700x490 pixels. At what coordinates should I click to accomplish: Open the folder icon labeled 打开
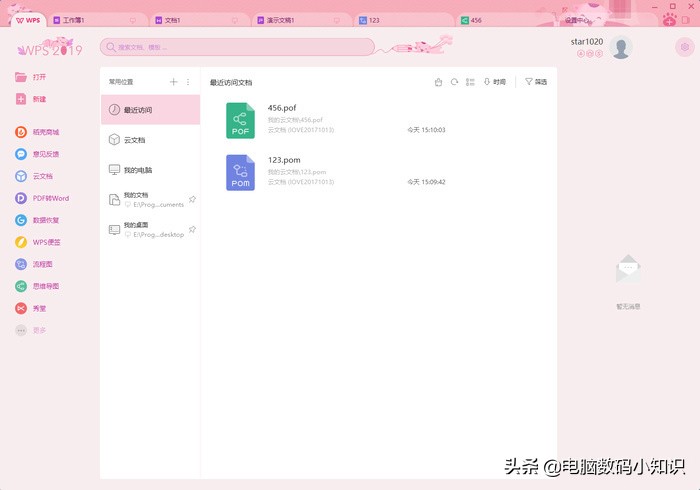21,77
